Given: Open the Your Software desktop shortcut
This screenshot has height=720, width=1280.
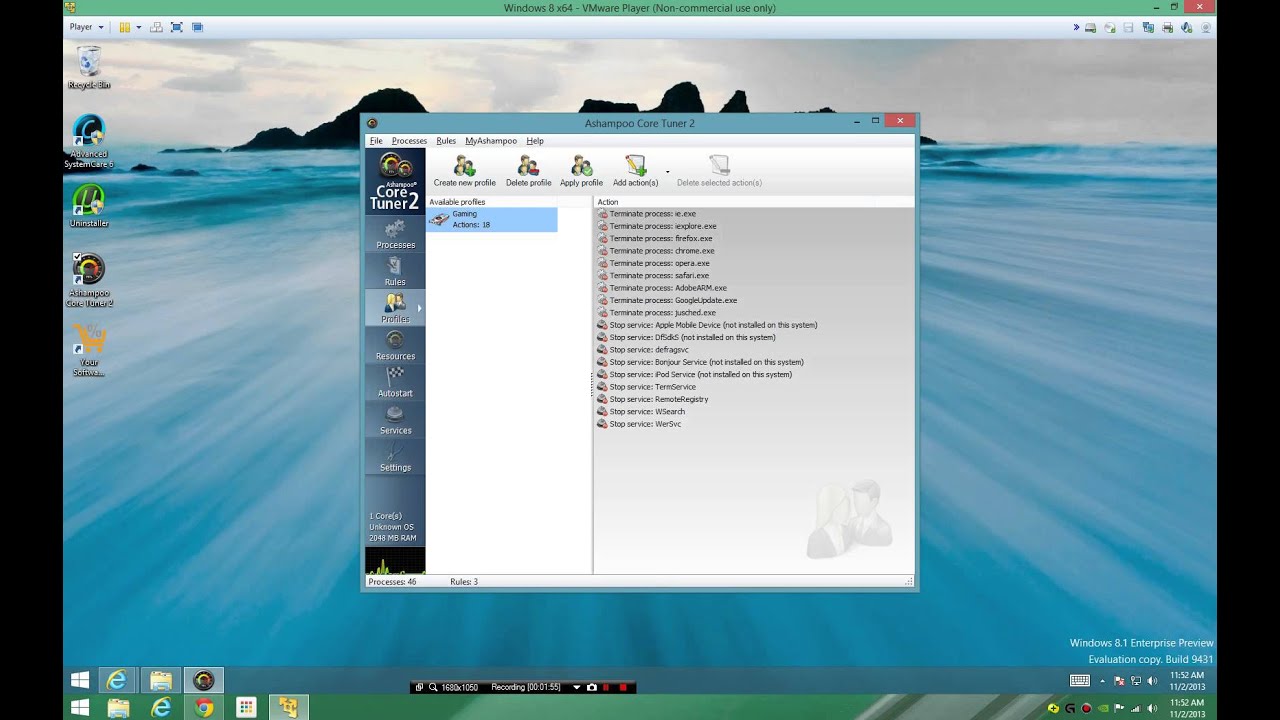Looking at the screenshot, I should click(89, 350).
